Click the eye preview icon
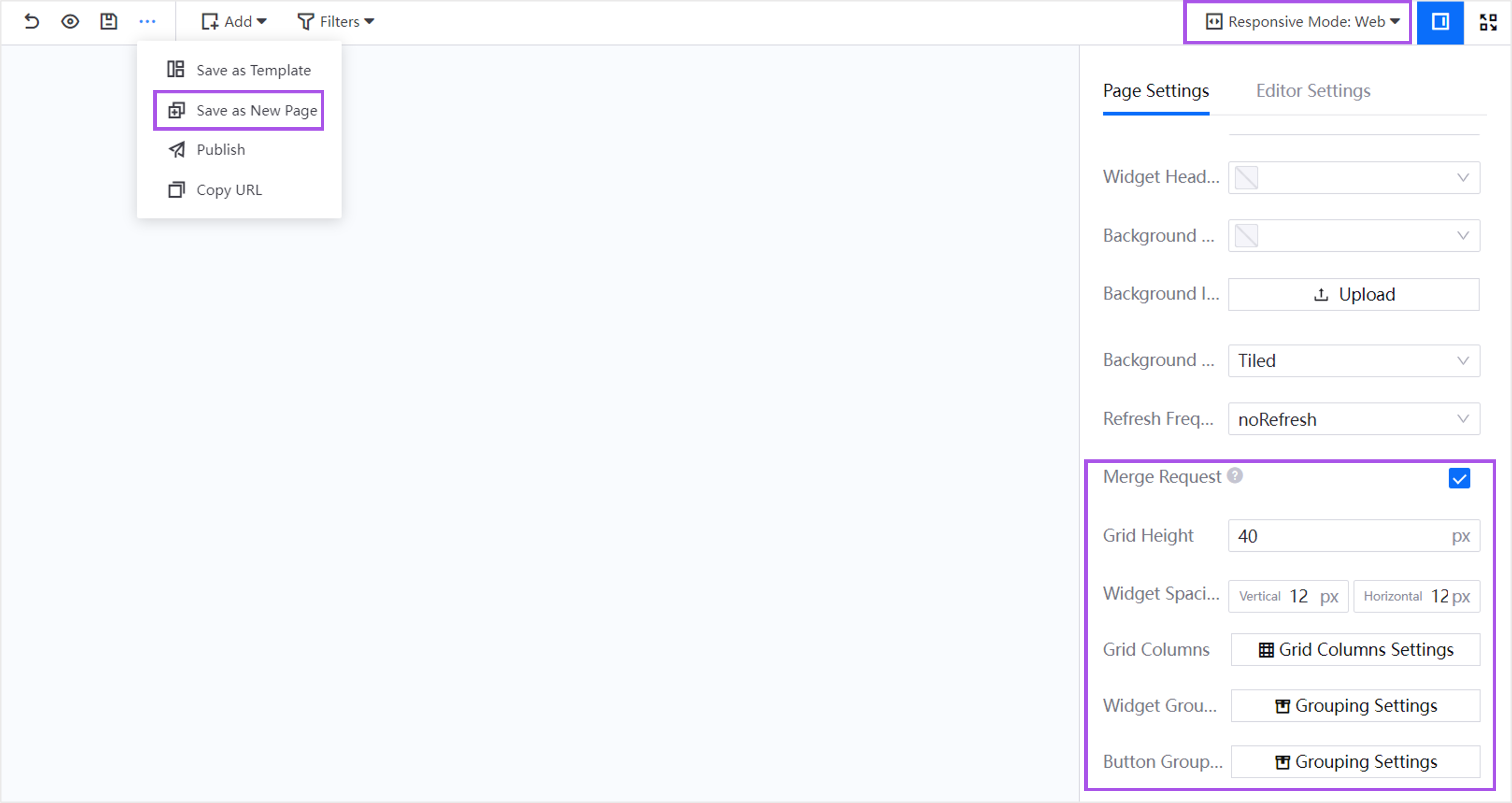This screenshot has width=1512, height=803. pos(70,22)
